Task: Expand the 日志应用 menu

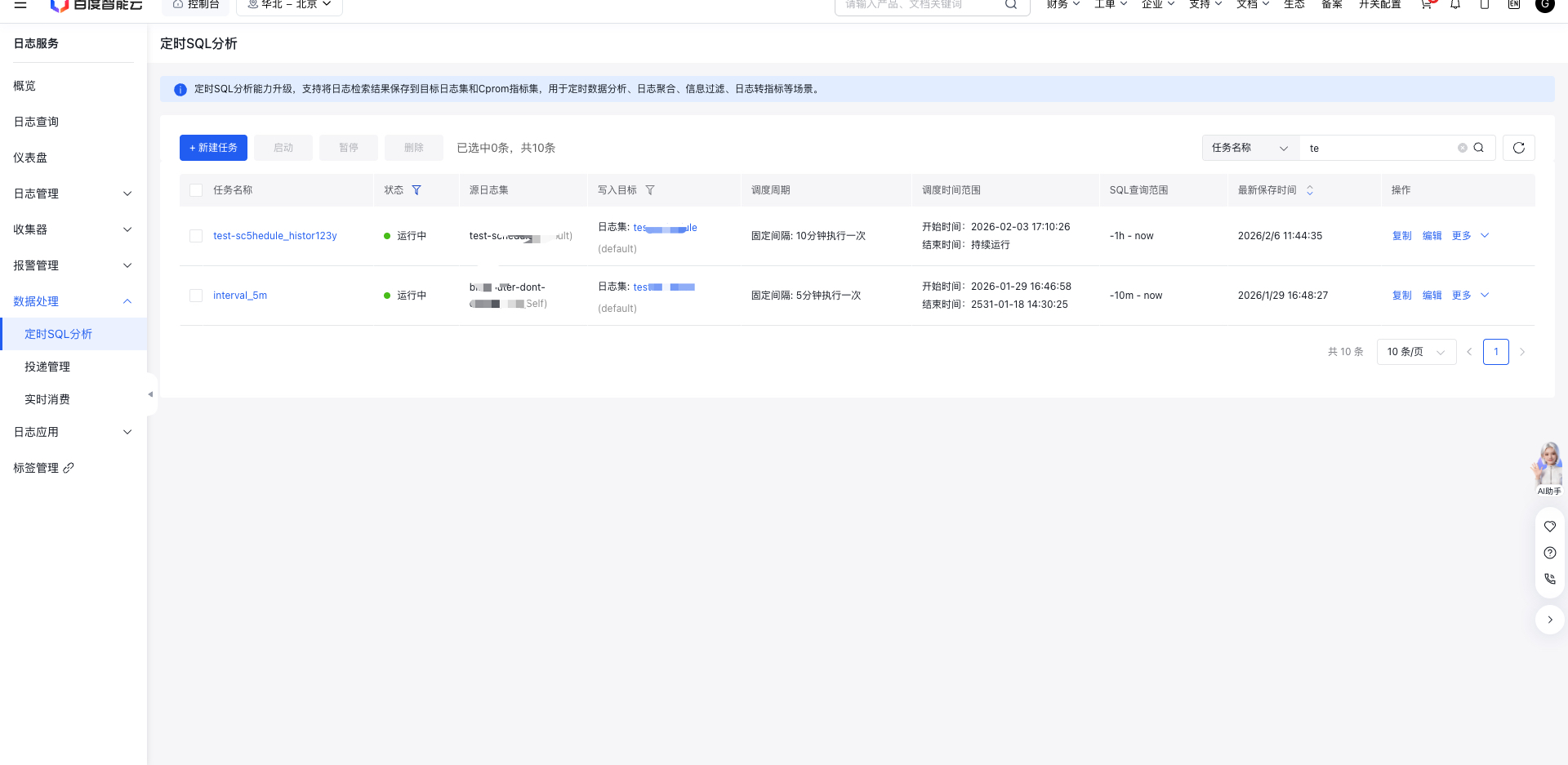Action: (x=73, y=432)
